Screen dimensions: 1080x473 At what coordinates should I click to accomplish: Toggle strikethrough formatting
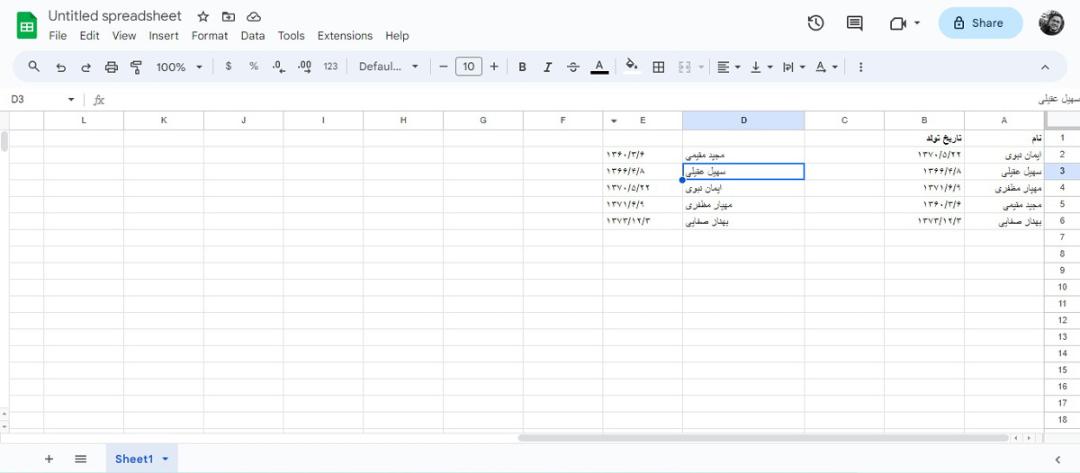tap(573, 67)
